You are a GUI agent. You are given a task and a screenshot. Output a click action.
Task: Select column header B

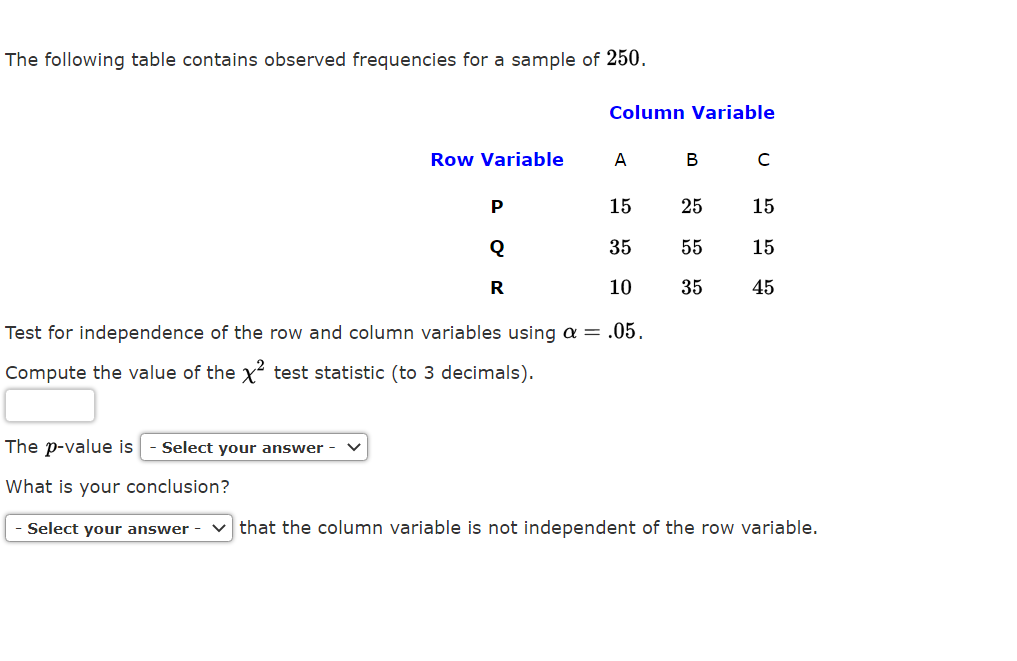692,160
